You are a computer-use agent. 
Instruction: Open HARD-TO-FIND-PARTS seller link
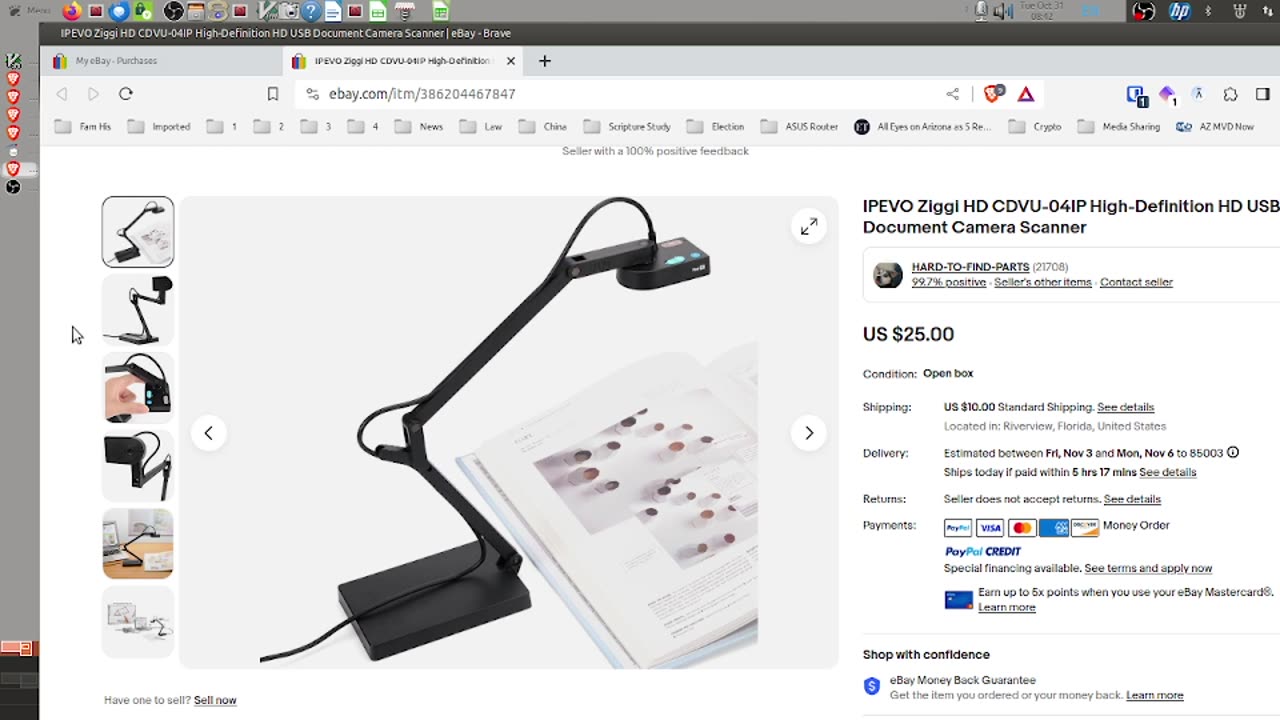[x=970, y=267]
